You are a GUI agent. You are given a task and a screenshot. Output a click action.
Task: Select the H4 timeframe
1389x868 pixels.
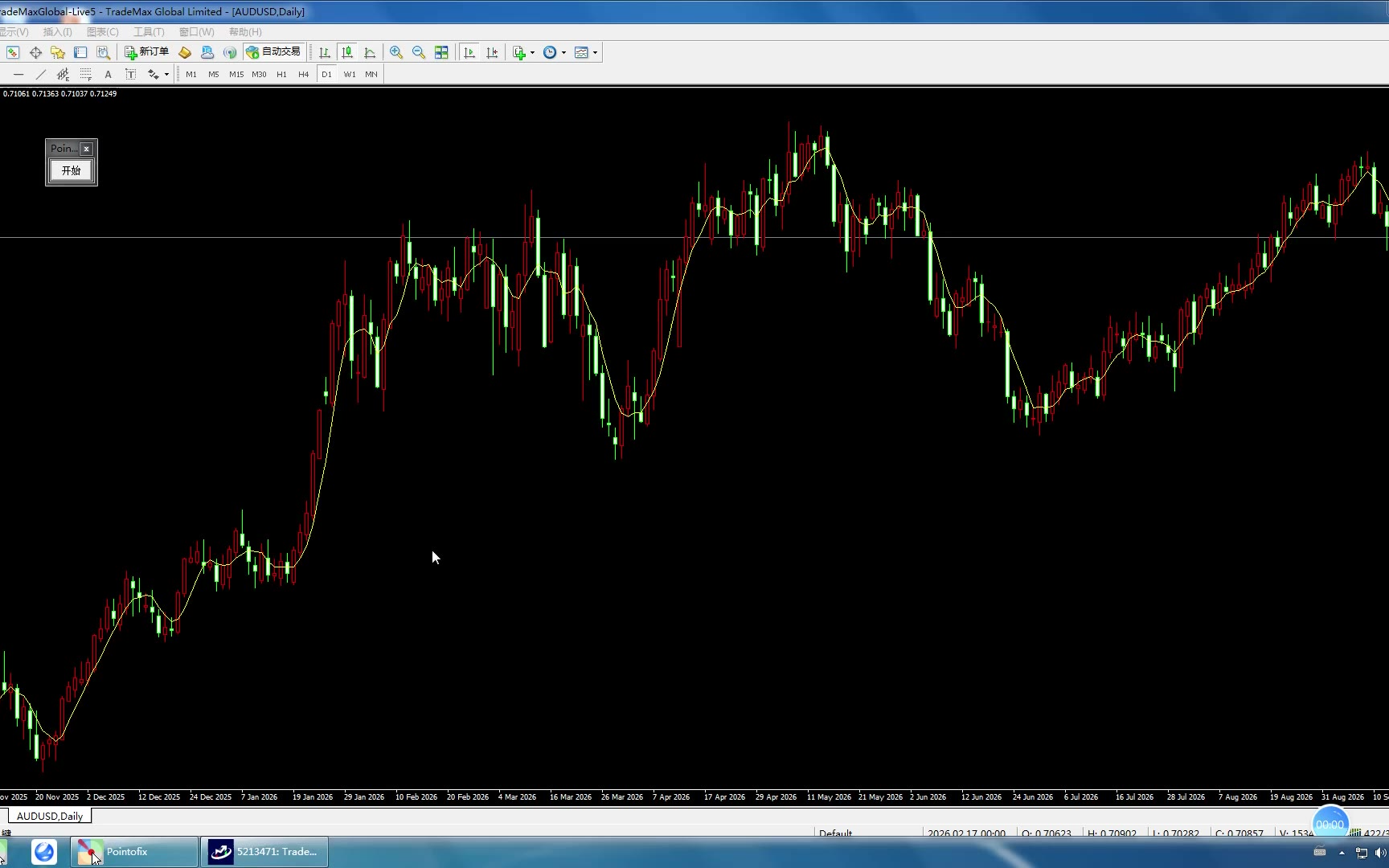click(x=303, y=74)
